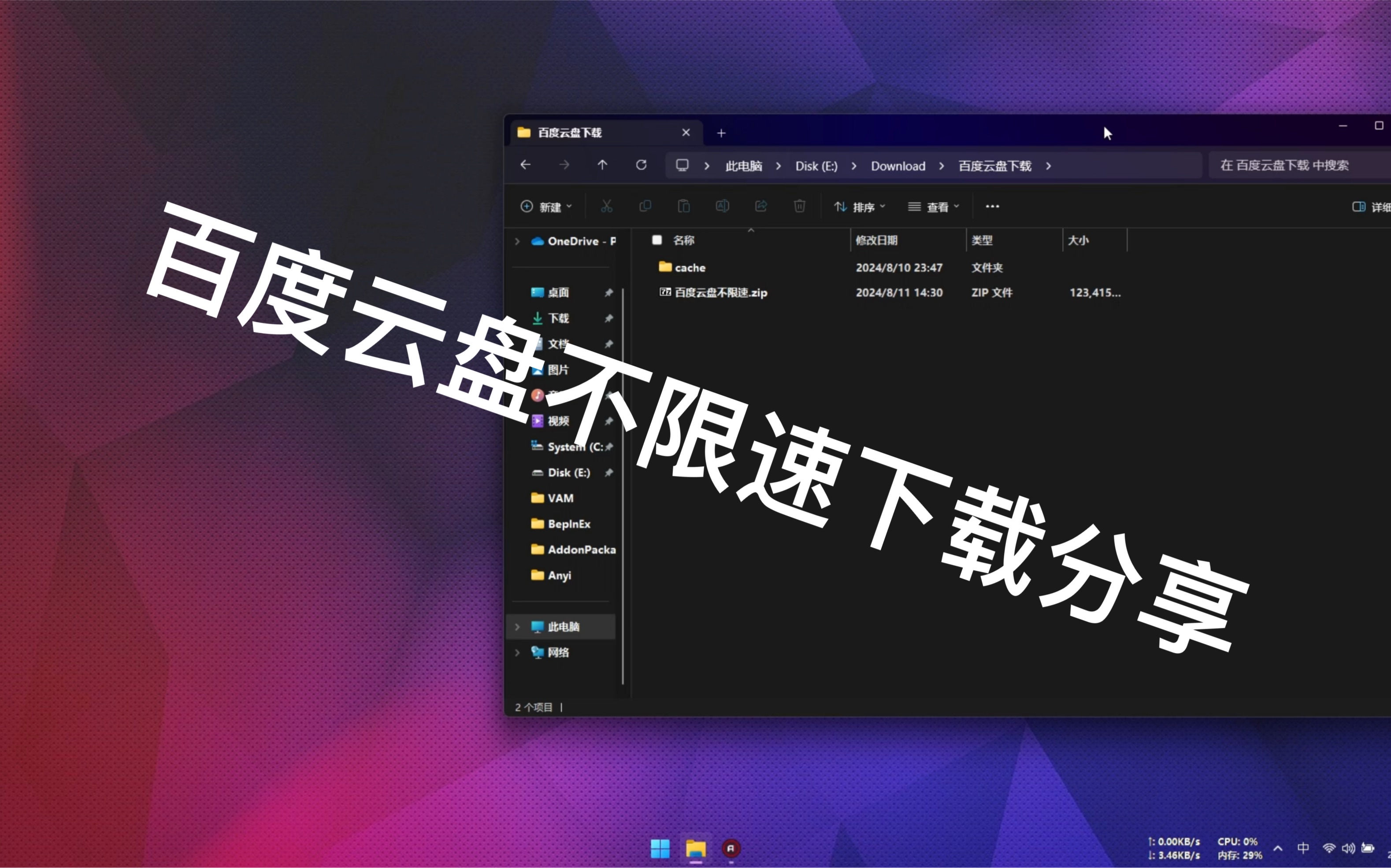Click the Cut scissors icon

pos(606,206)
